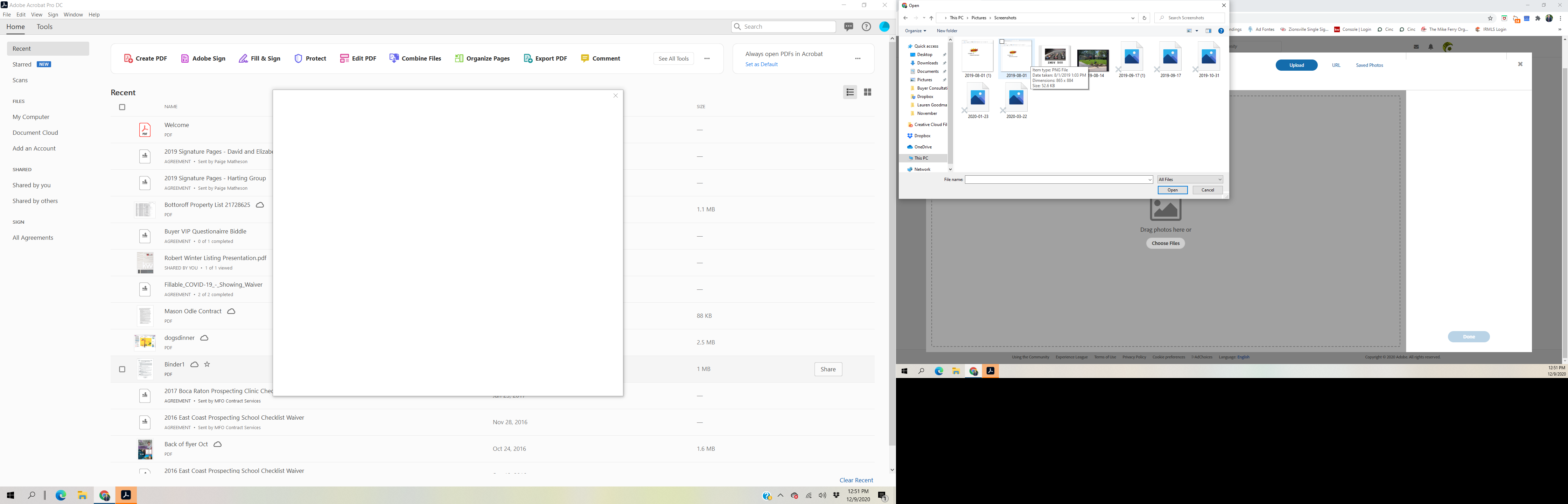Select the URL tab in the photo uploader
Image resolution: width=1568 pixels, height=504 pixels.
click(x=1337, y=64)
